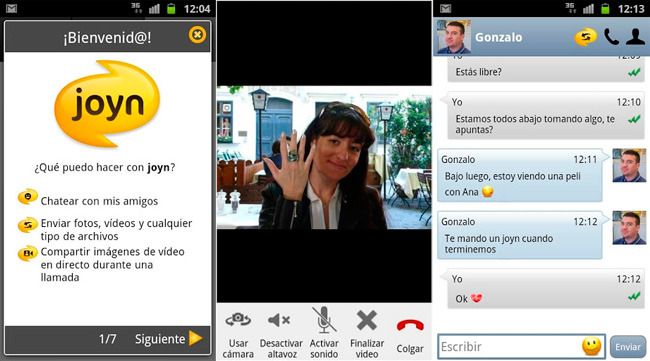Close the ¡Bienvenid@! welcome dialog

(x=197, y=35)
